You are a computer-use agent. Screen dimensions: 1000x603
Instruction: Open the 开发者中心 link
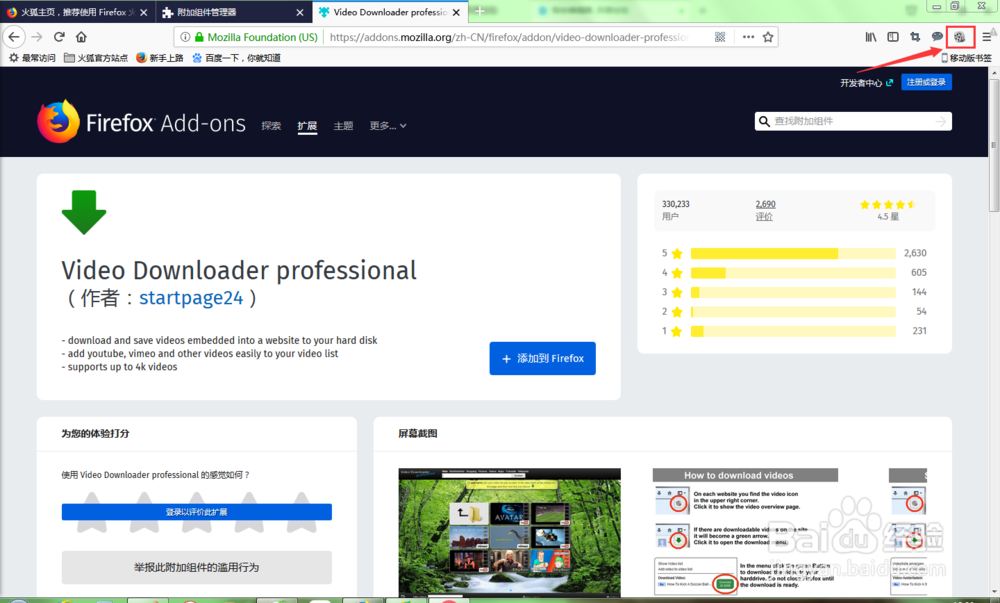866,83
